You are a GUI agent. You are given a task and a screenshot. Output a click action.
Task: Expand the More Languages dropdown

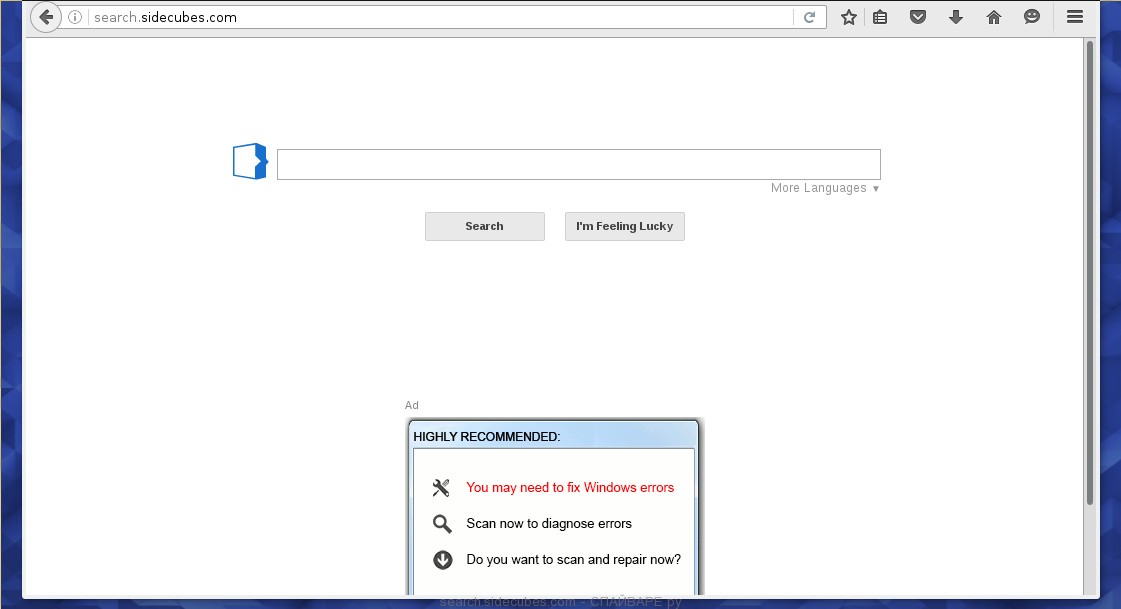click(x=825, y=188)
